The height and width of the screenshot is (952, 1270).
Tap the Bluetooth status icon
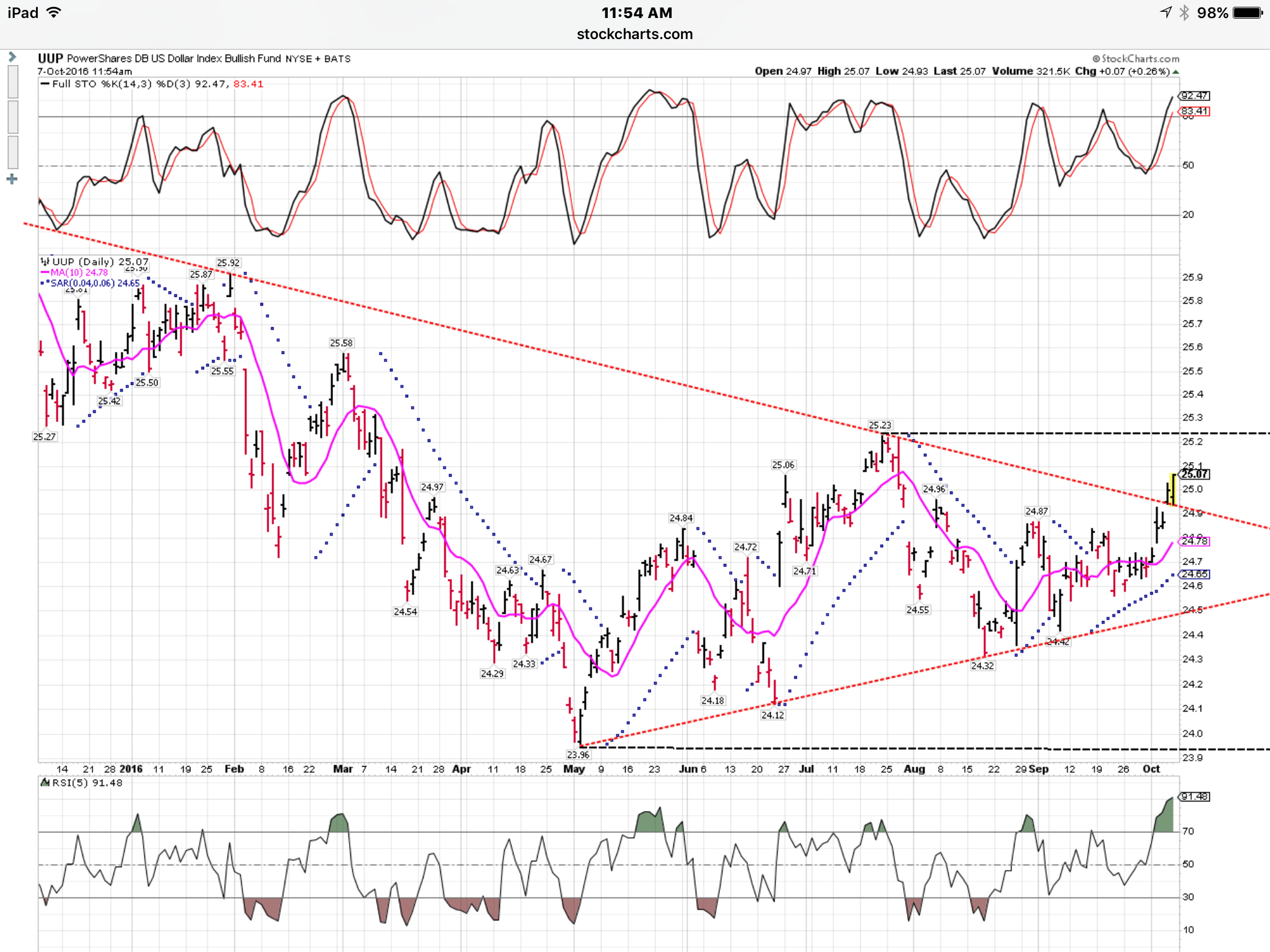pyautogui.click(x=1184, y=12)
